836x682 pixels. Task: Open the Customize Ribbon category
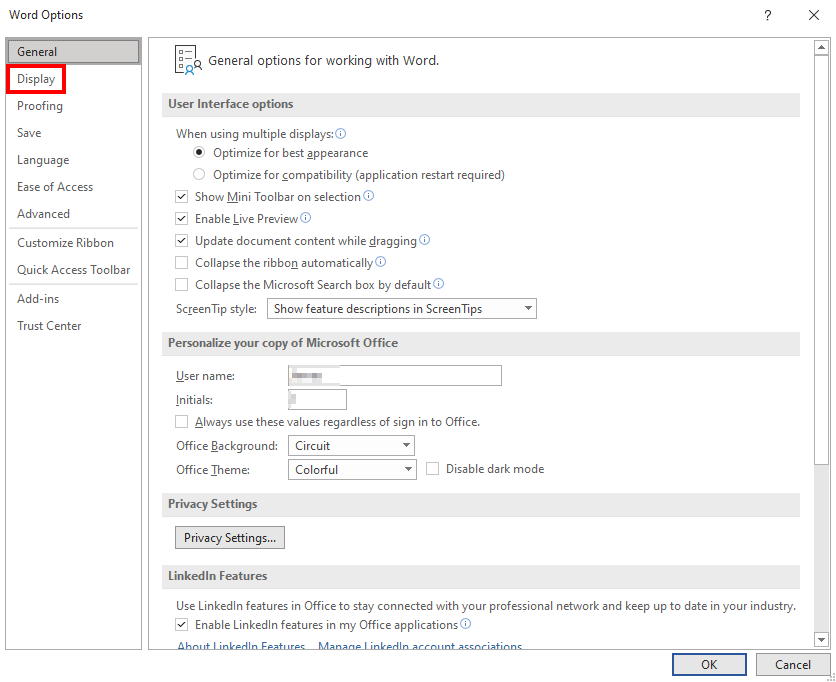pos(74,243)
